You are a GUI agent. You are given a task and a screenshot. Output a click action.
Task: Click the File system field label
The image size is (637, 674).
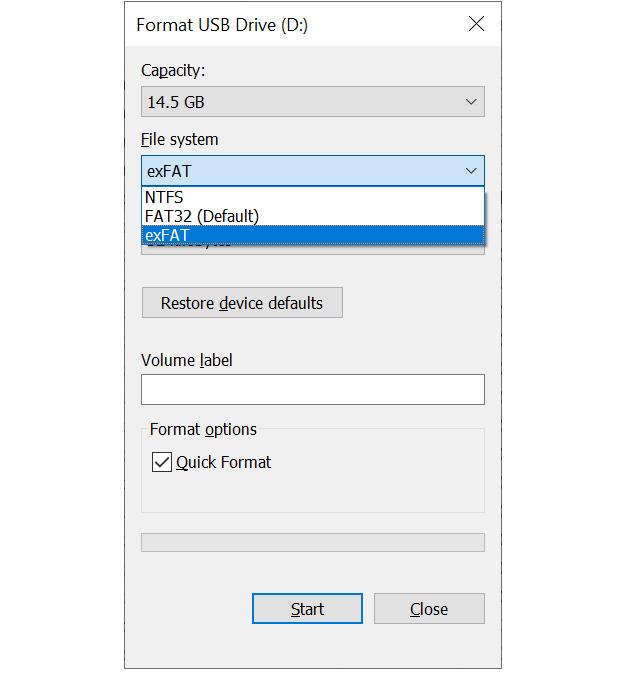point(180,140)
